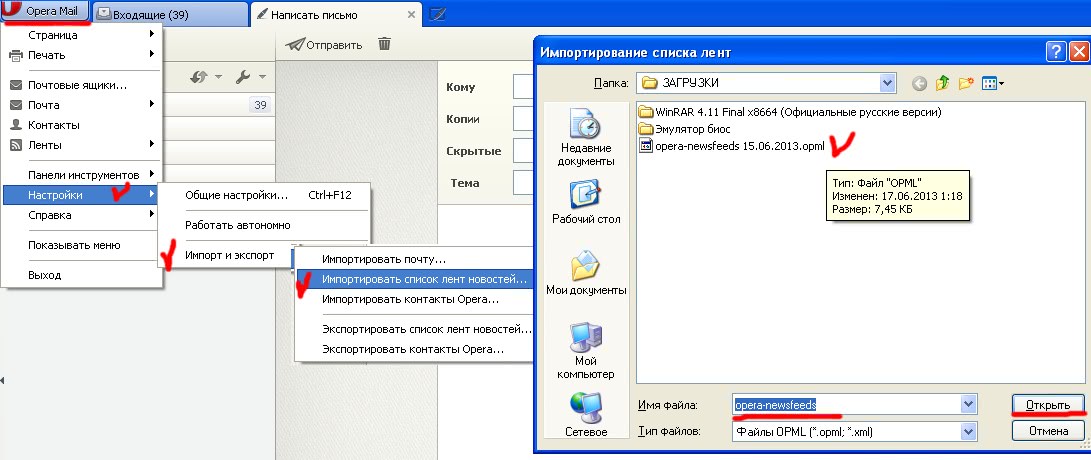This screenshot has height=460, width=1091.
Task: Click the compose new message icon after tabs
Action: coord(438,14)
